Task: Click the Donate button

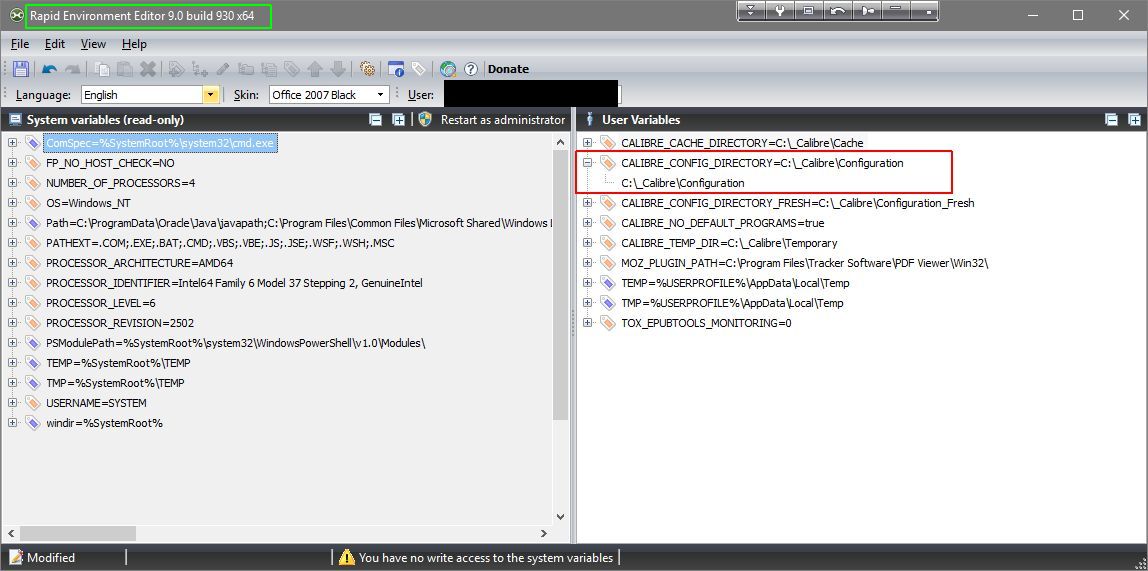Action: (x=508, y=69)
